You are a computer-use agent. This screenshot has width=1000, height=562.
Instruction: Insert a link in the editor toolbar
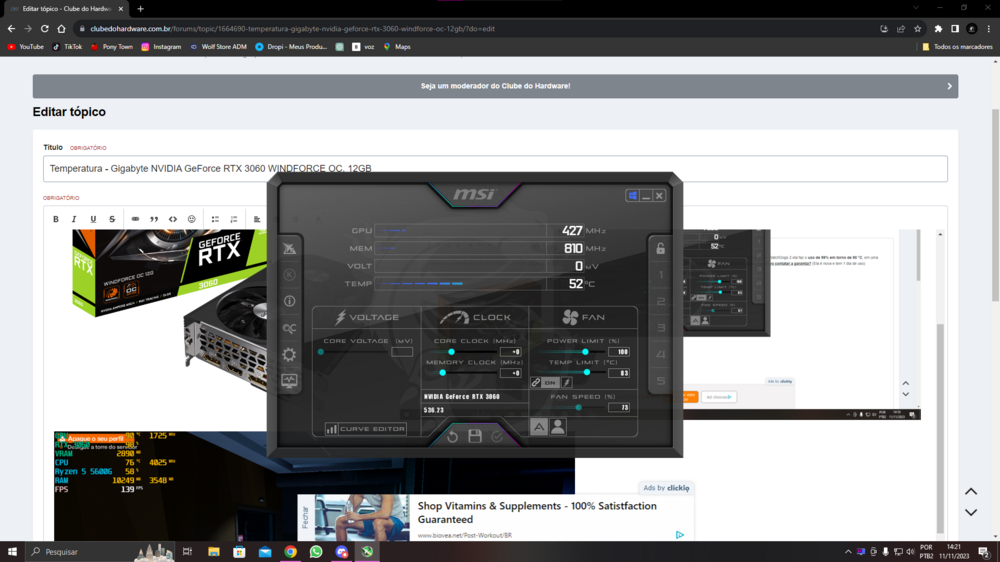click(135, 219)
